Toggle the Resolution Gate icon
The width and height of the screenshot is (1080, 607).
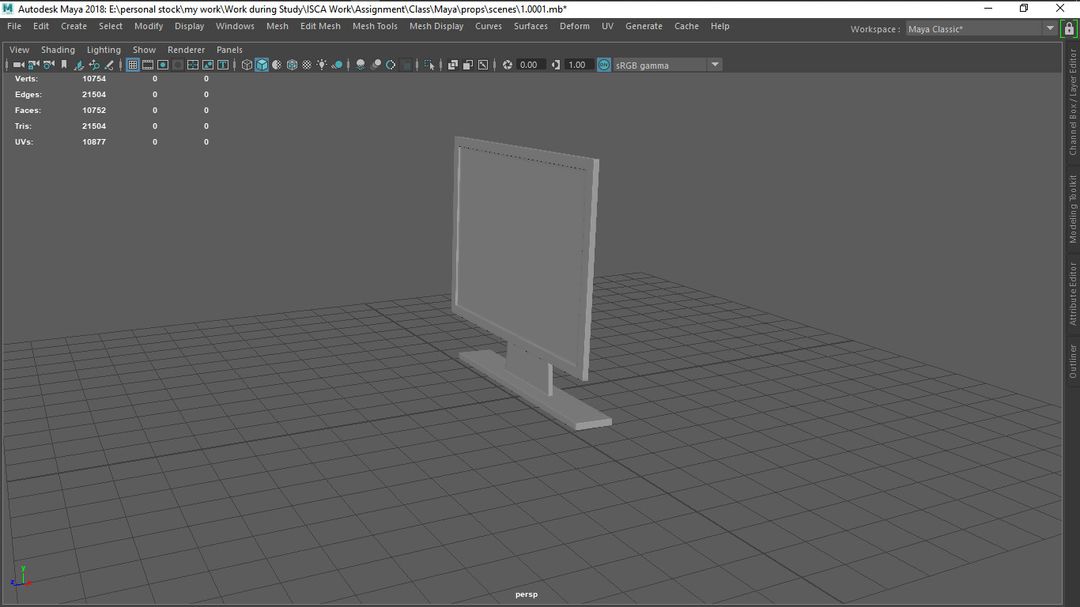[163, 65]
